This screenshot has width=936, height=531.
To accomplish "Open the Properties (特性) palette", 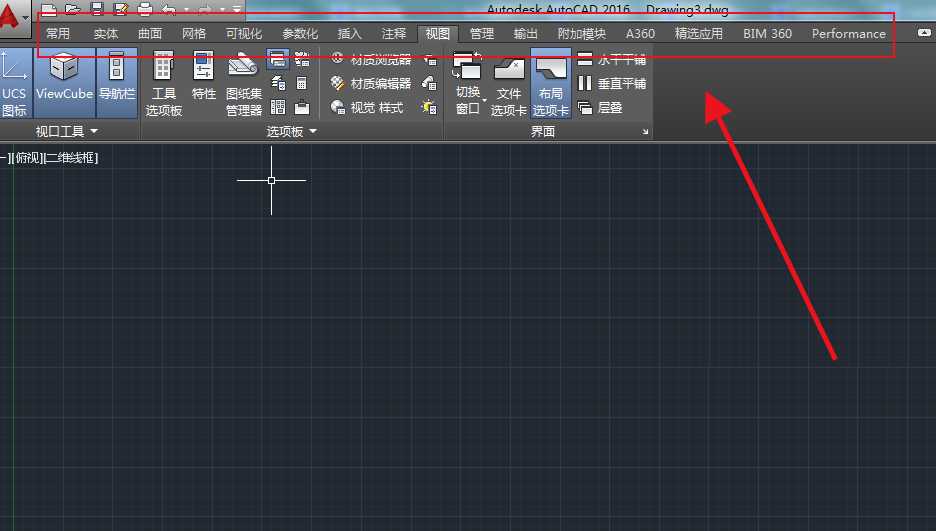I will 203,76.
